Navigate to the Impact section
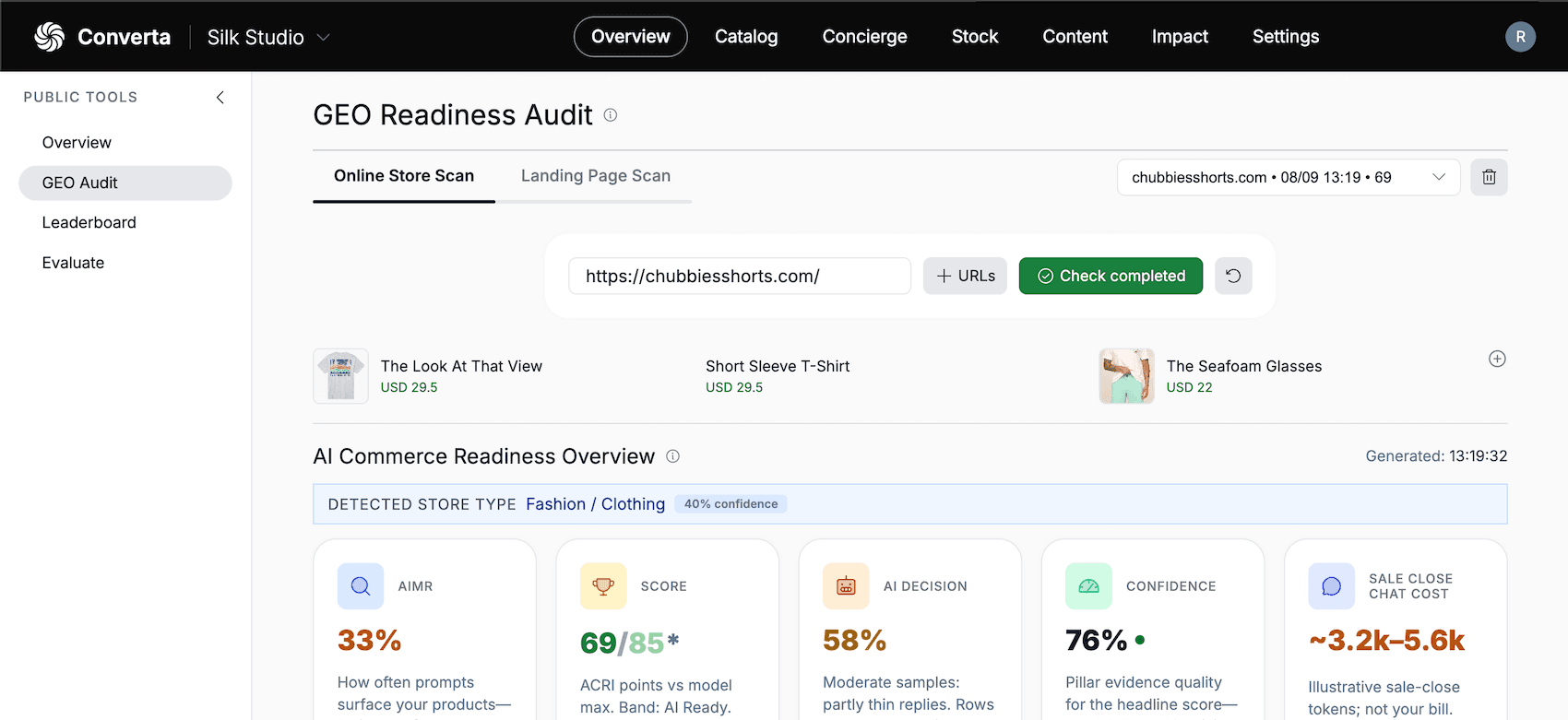Image resolution: width=1568 pixels, height=720 pixels. (x=1180, y=37)
